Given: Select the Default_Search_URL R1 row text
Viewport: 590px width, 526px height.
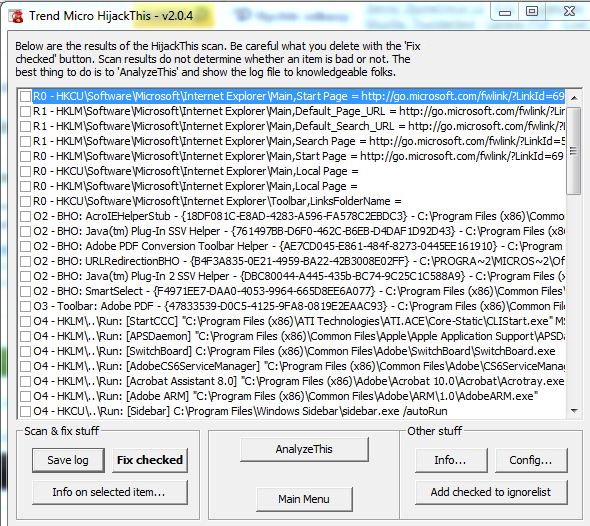Looking at the screenshot, I should (299, 126).
